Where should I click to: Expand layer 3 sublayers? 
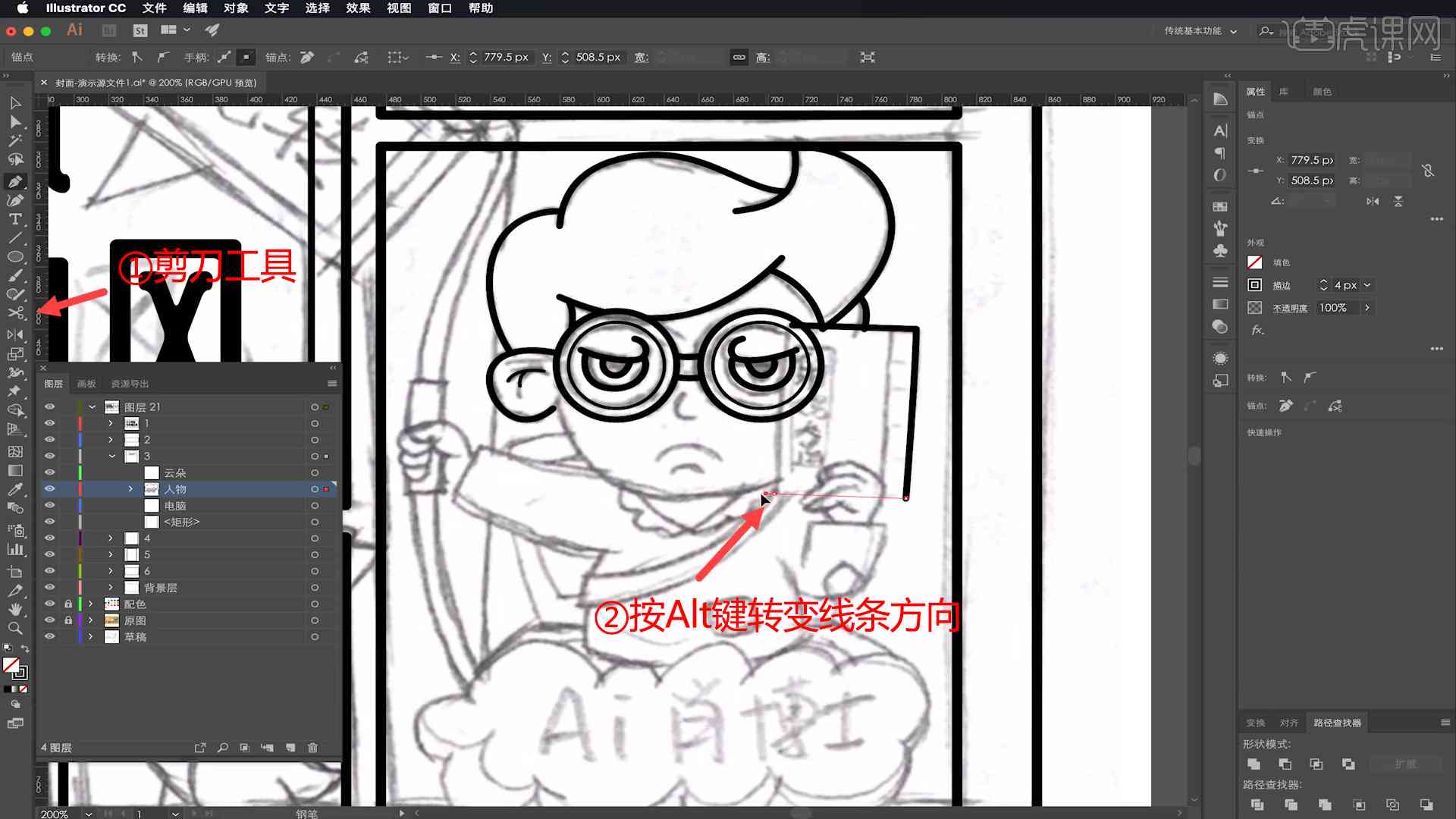[109, 456]
